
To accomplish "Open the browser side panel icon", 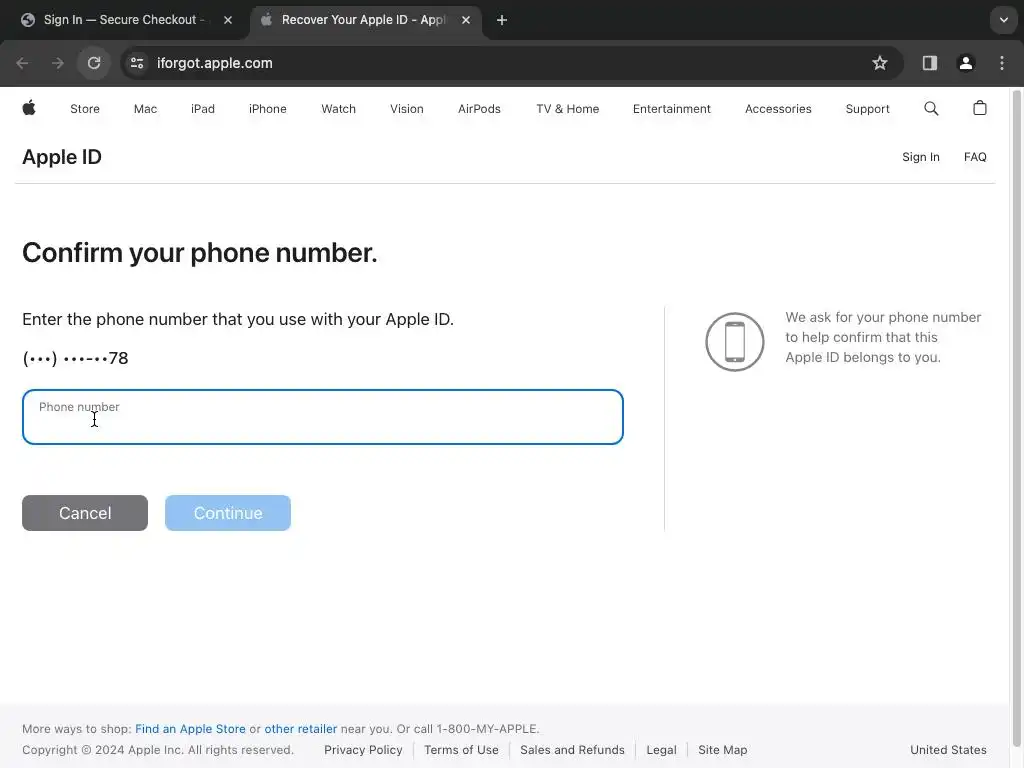I will 929,63.
